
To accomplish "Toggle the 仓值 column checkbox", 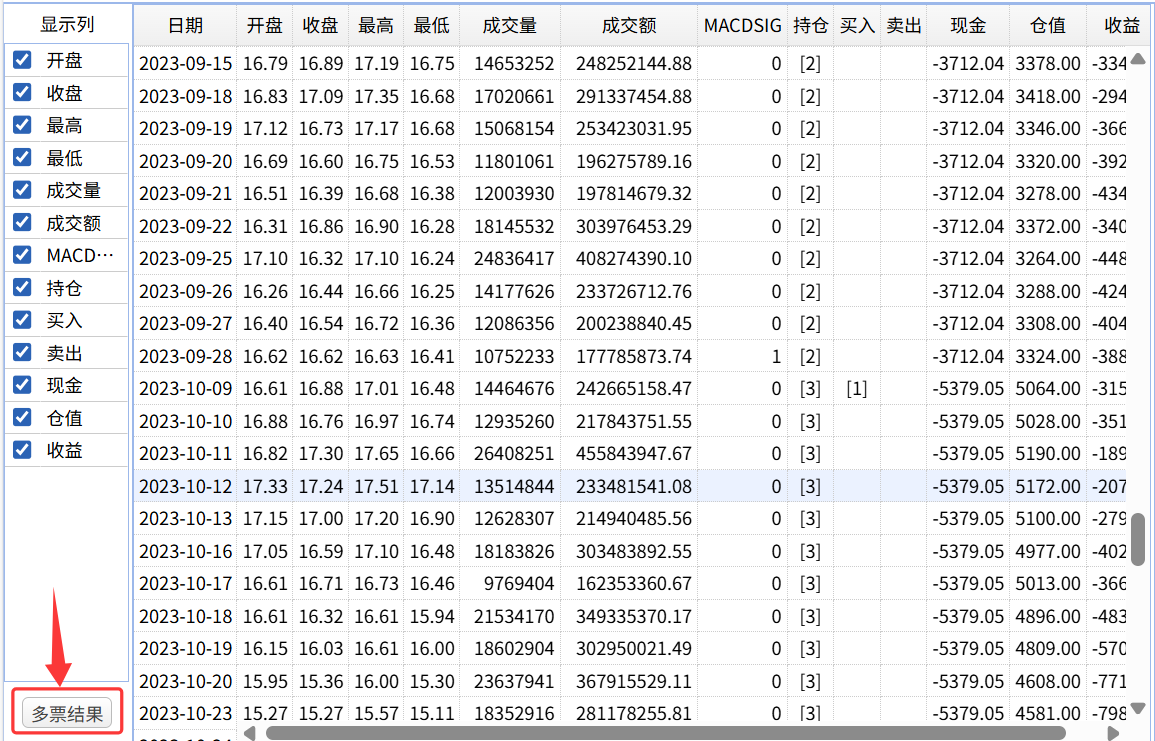I will click(22, 417).
